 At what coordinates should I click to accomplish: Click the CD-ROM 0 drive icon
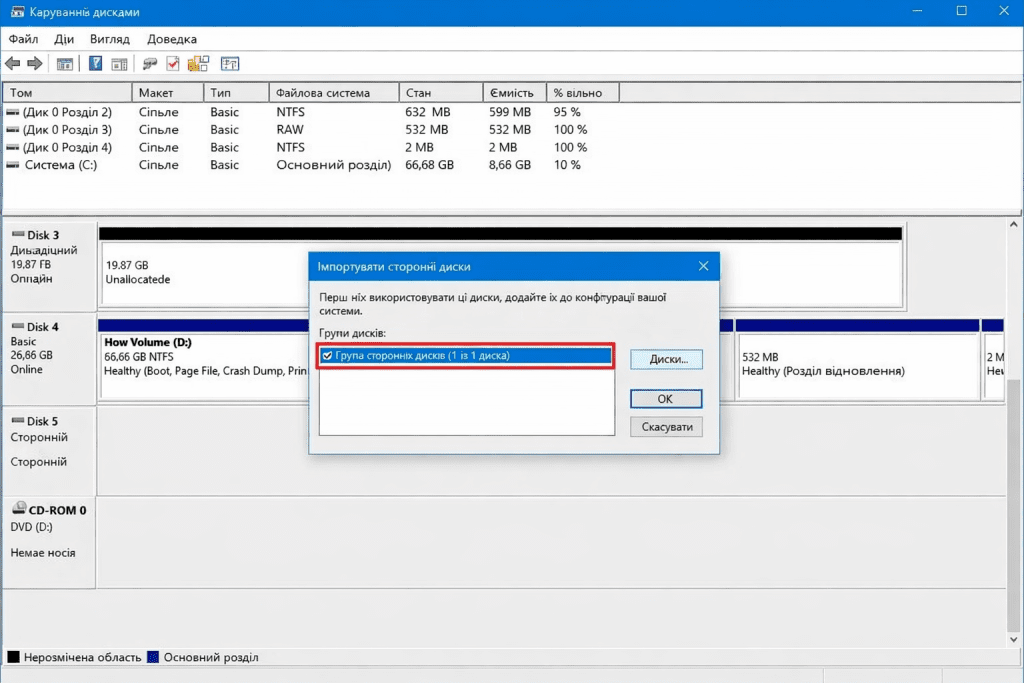[x=19, y=509]
